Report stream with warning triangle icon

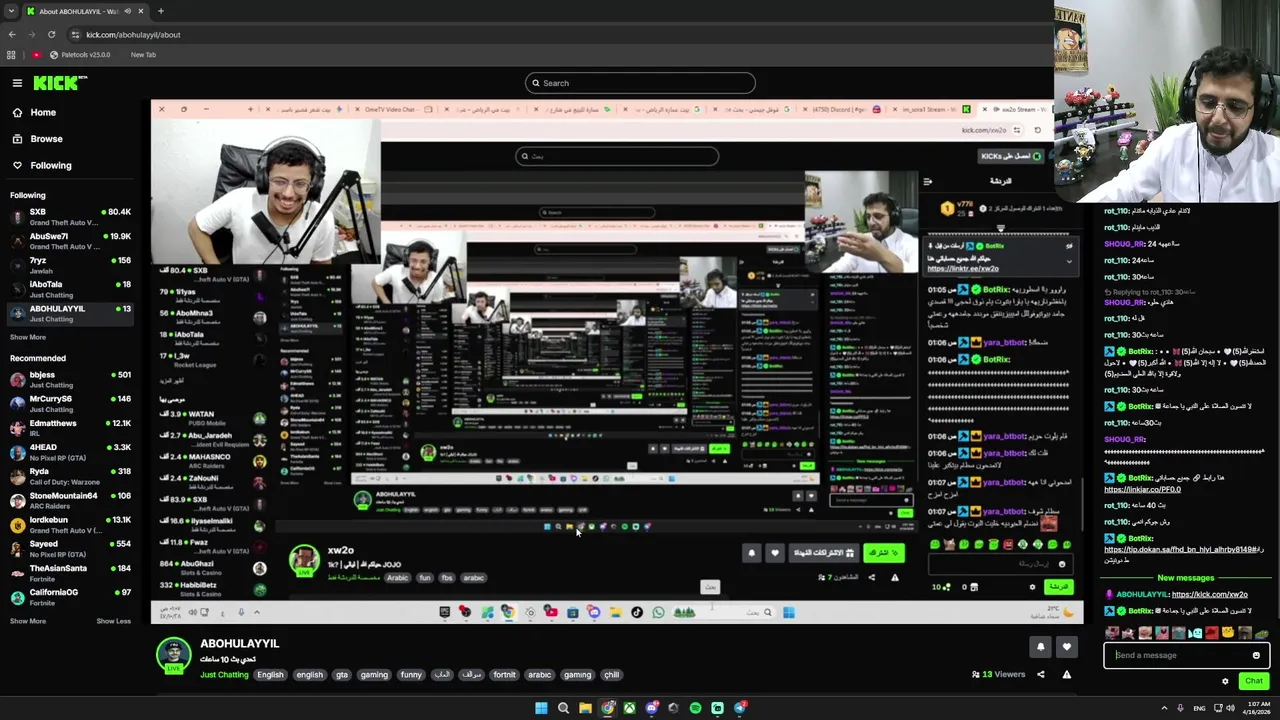point(1066,674)
